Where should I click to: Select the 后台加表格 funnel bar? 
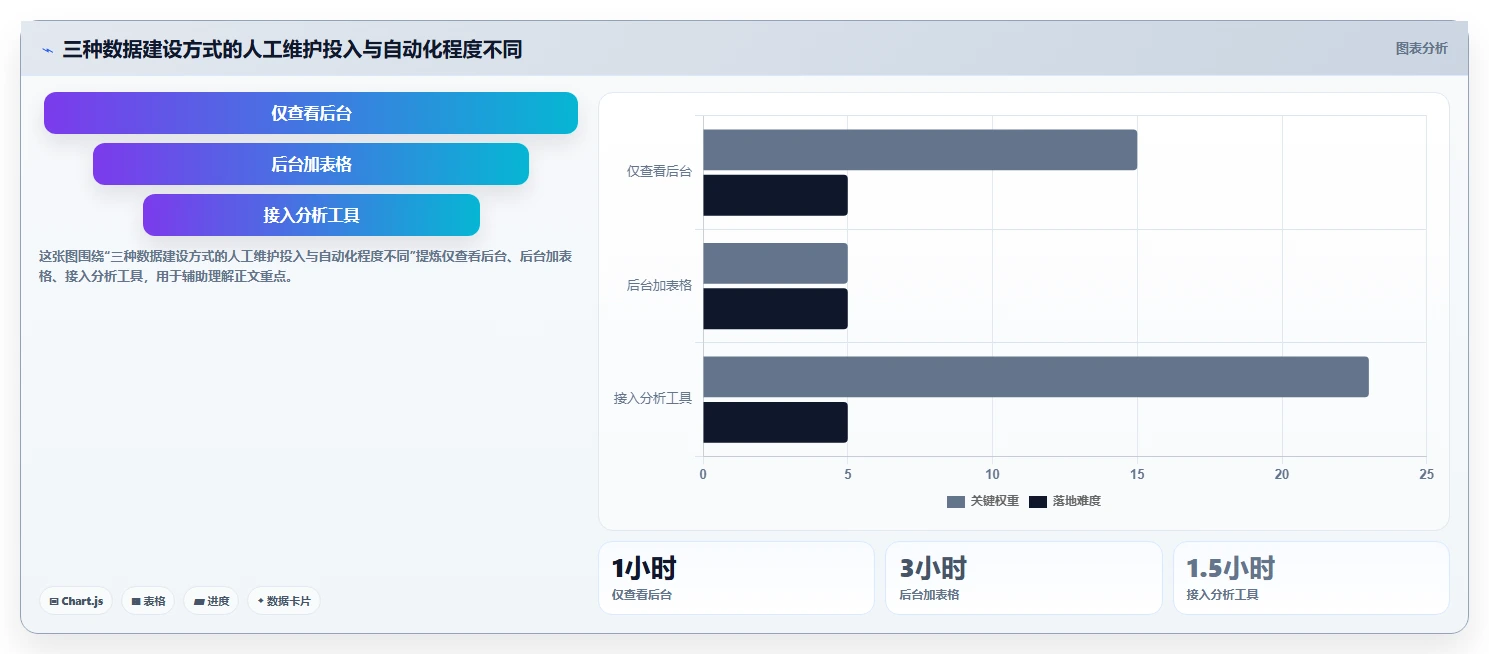coord(311,164)
